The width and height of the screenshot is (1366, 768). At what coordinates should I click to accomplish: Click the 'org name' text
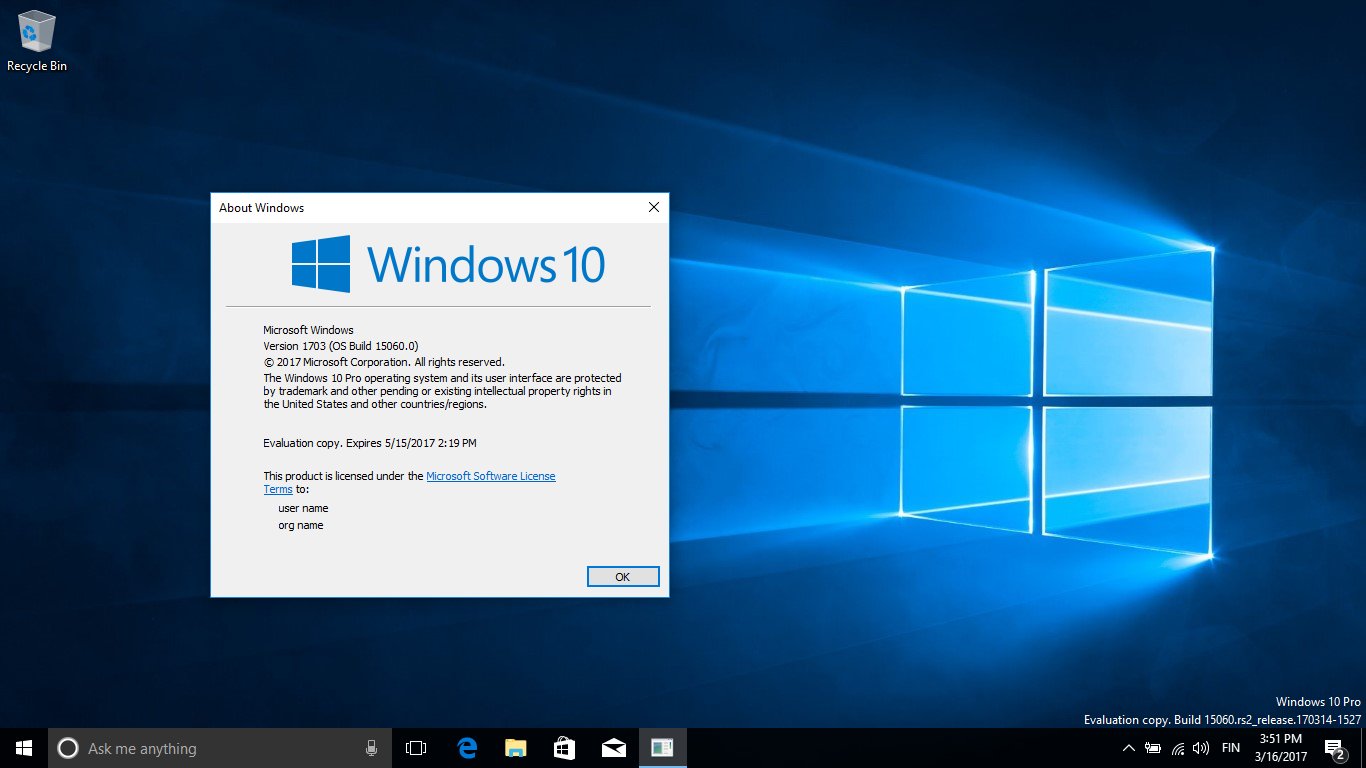point(301,526)
